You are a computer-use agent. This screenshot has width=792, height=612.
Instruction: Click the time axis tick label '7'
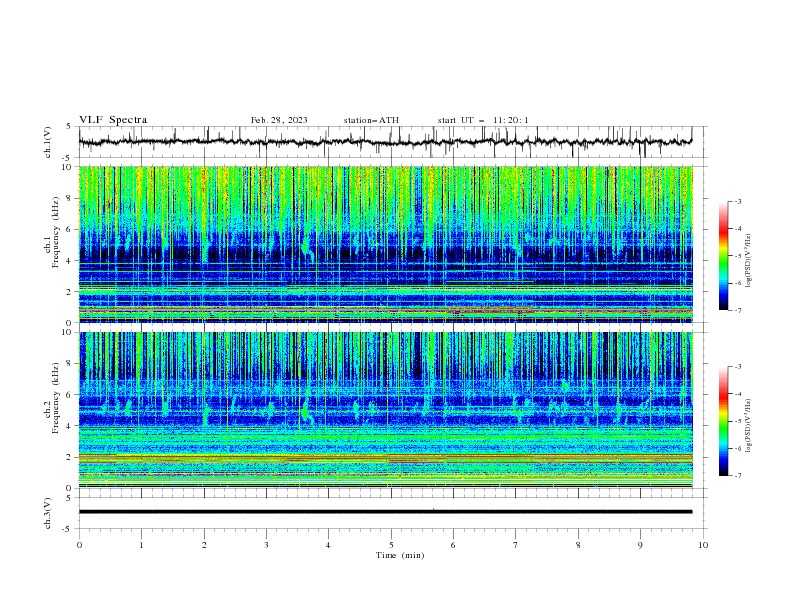click(x=516, y=545)
